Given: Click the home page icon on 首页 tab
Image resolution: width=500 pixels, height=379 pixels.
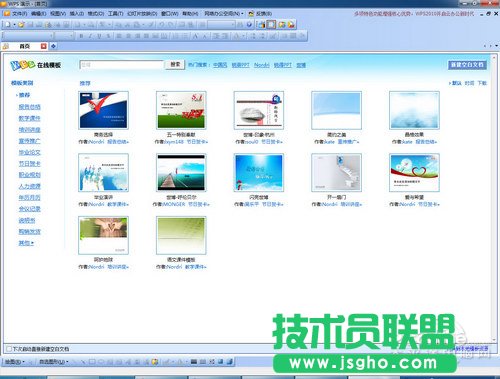Looking at the screenshot, I should (6, 46).
